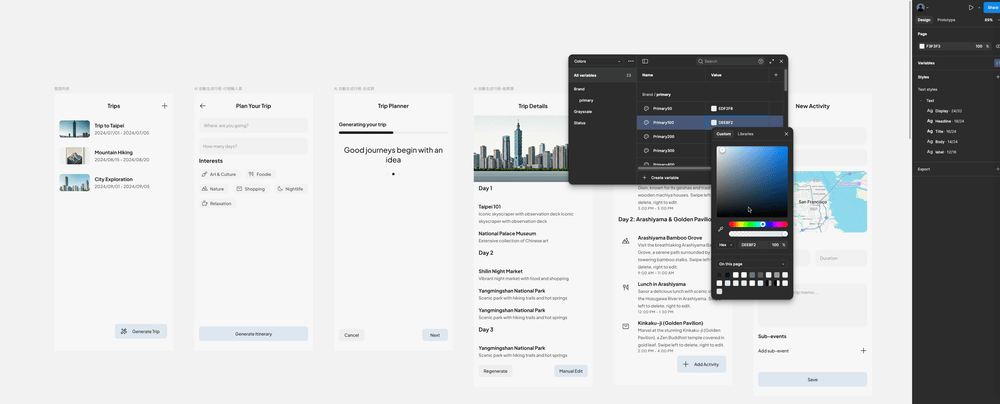
Task: Switch to the Custom tab in color picker
Action: pos(723,134)
